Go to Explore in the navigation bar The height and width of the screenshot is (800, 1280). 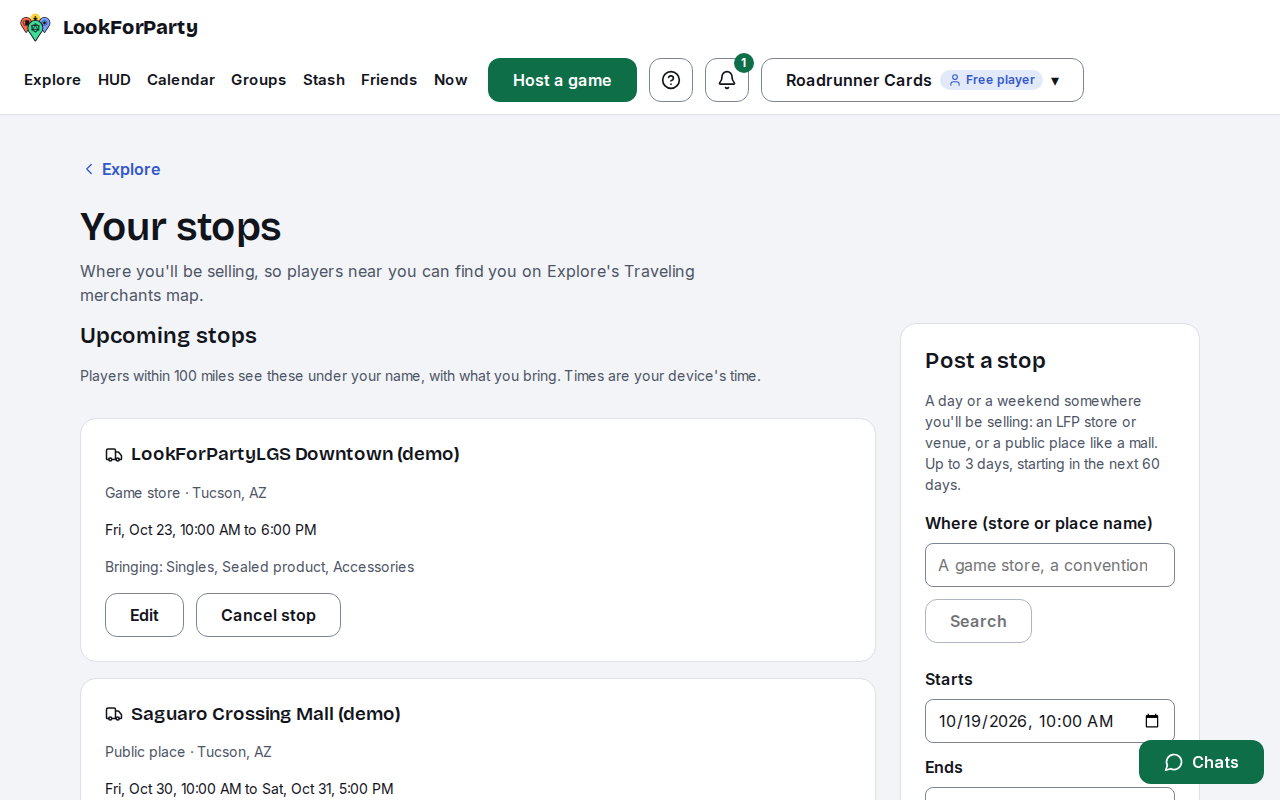52,80
